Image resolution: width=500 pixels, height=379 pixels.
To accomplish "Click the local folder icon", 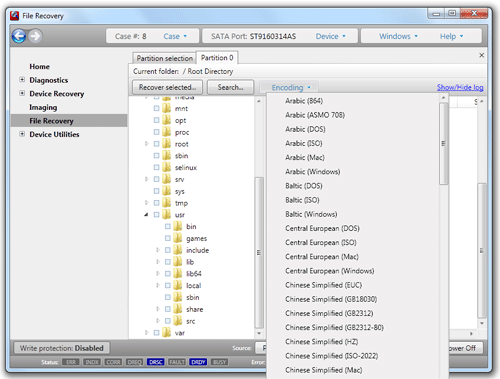I will tap(178, 285).
